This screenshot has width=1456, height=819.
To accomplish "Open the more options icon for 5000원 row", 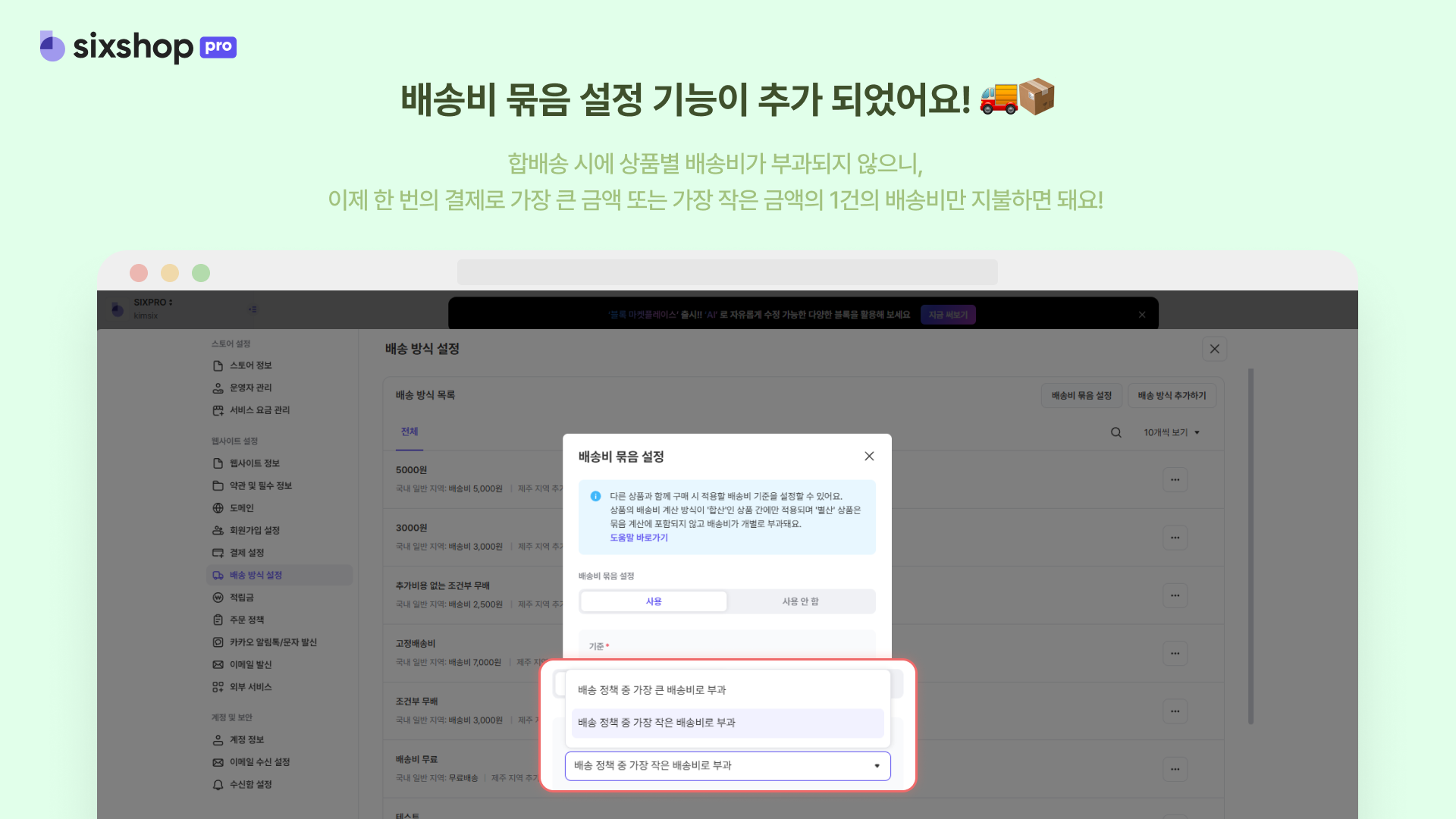I will [1175, 480].
